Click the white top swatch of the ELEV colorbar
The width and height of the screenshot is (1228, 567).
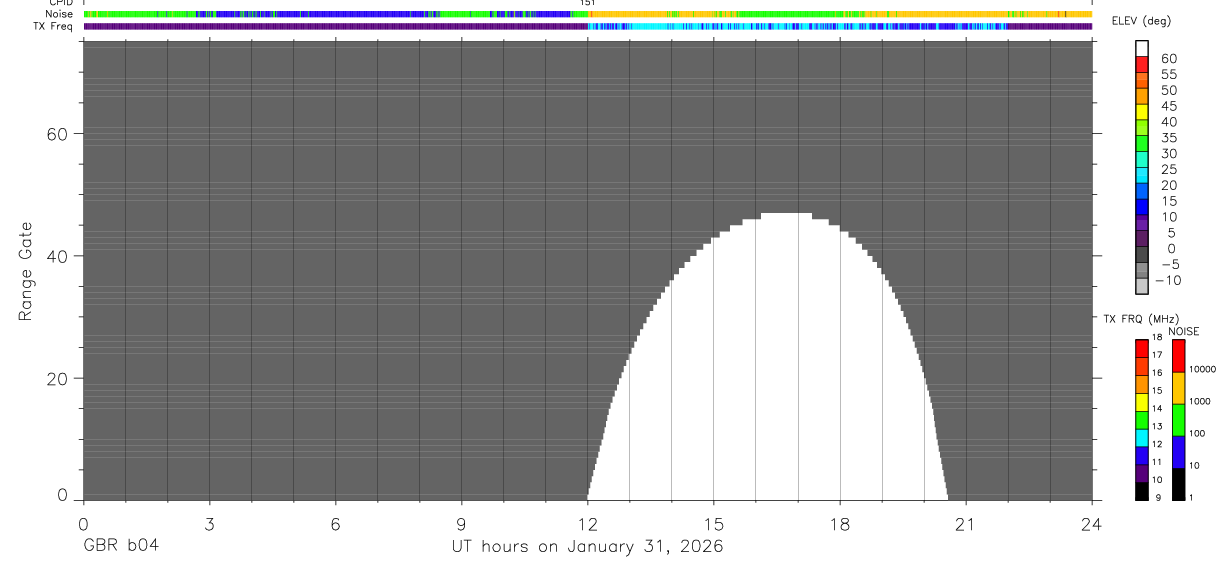(x=1142, y=48)
